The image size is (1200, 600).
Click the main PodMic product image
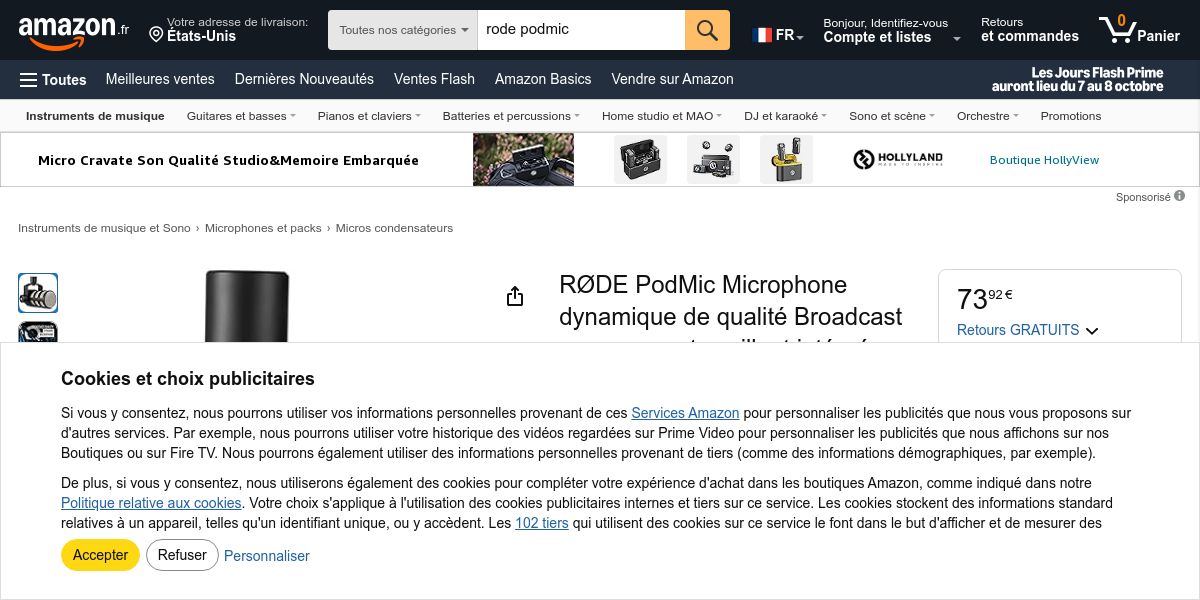(247, 306)
